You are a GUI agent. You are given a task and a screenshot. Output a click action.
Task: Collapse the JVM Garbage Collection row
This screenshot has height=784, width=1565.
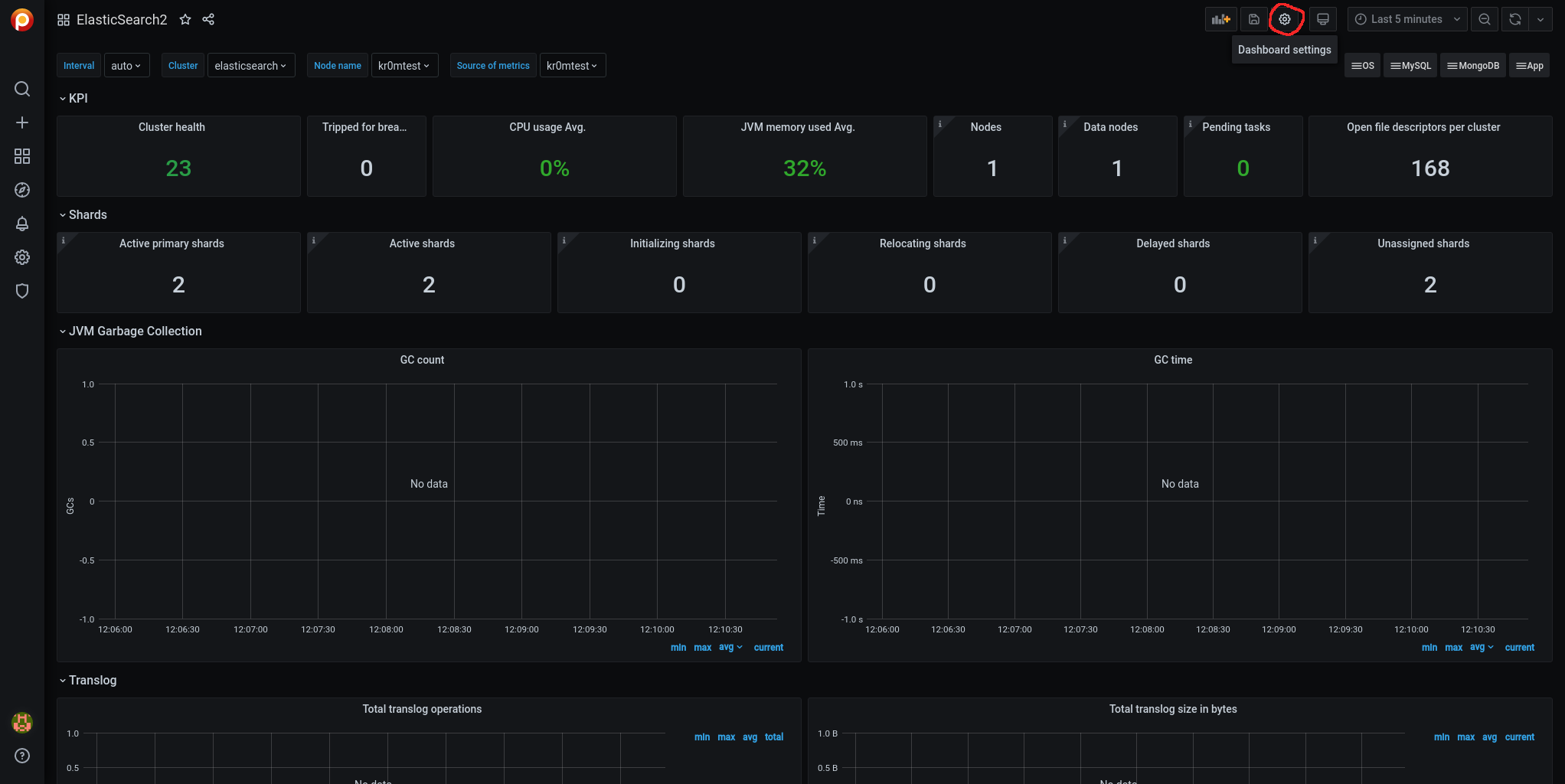pyautogui.click(x=130, y=331)
